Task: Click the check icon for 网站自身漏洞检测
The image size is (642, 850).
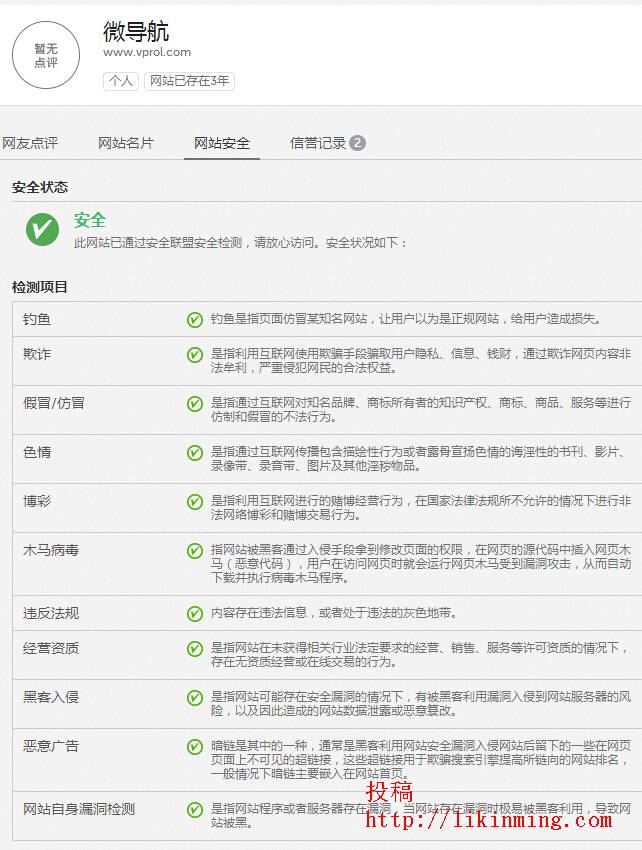Action: click(195, 809)
